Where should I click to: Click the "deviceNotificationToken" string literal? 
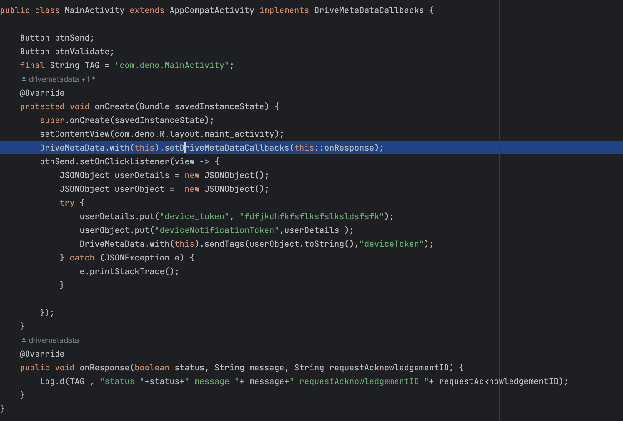click(x=217, y=230)
